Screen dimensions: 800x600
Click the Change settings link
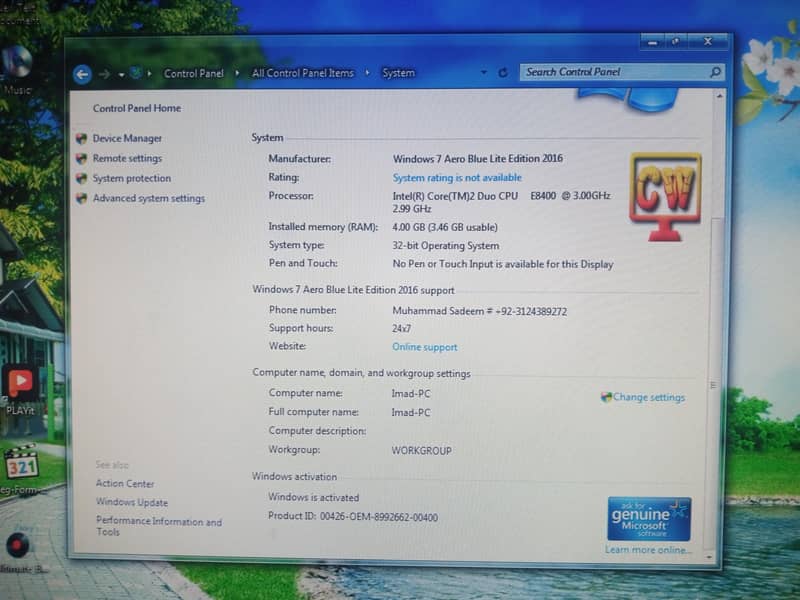pos(648,397)
